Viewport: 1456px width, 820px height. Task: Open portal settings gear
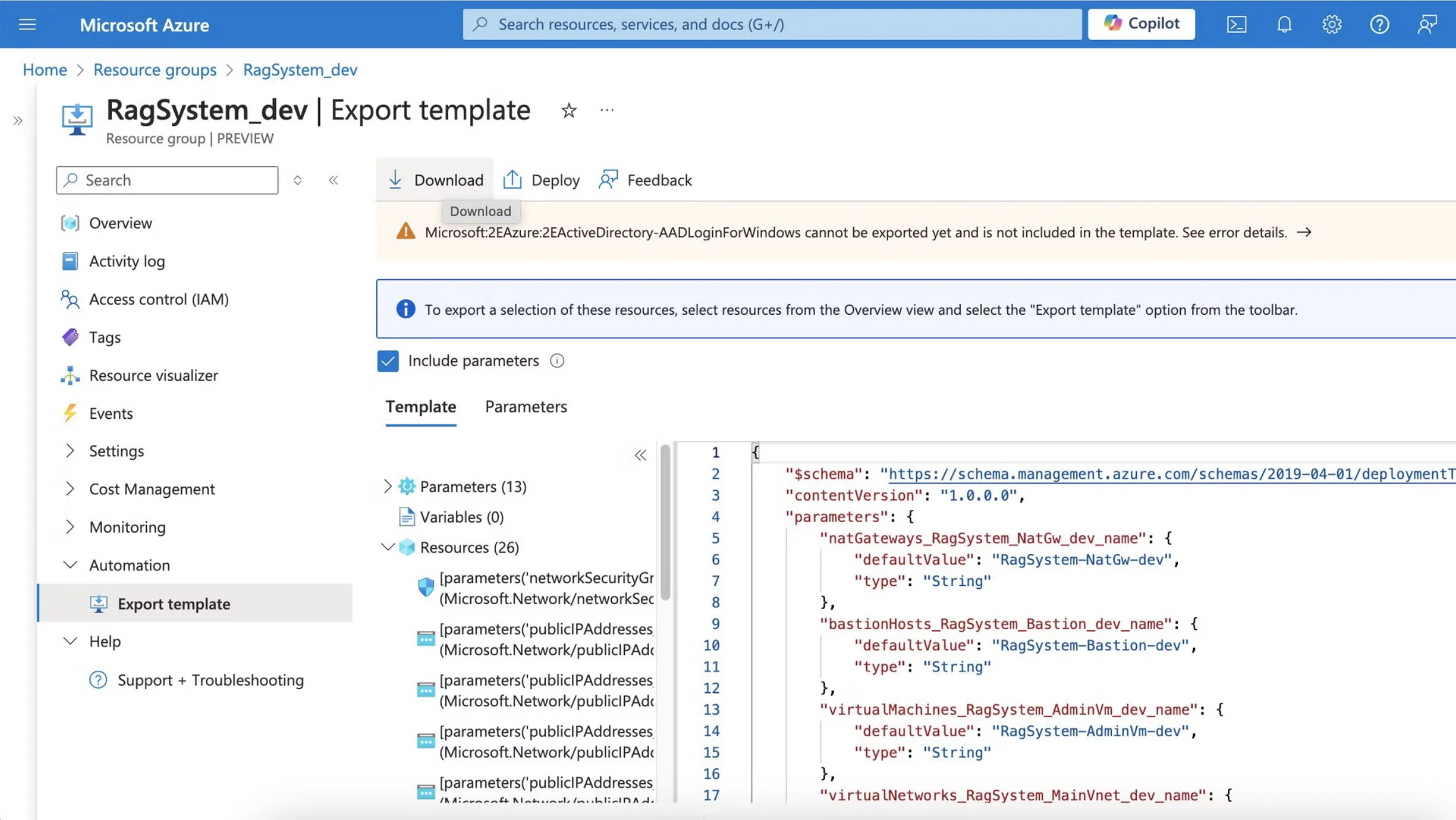pos(1332,24)
